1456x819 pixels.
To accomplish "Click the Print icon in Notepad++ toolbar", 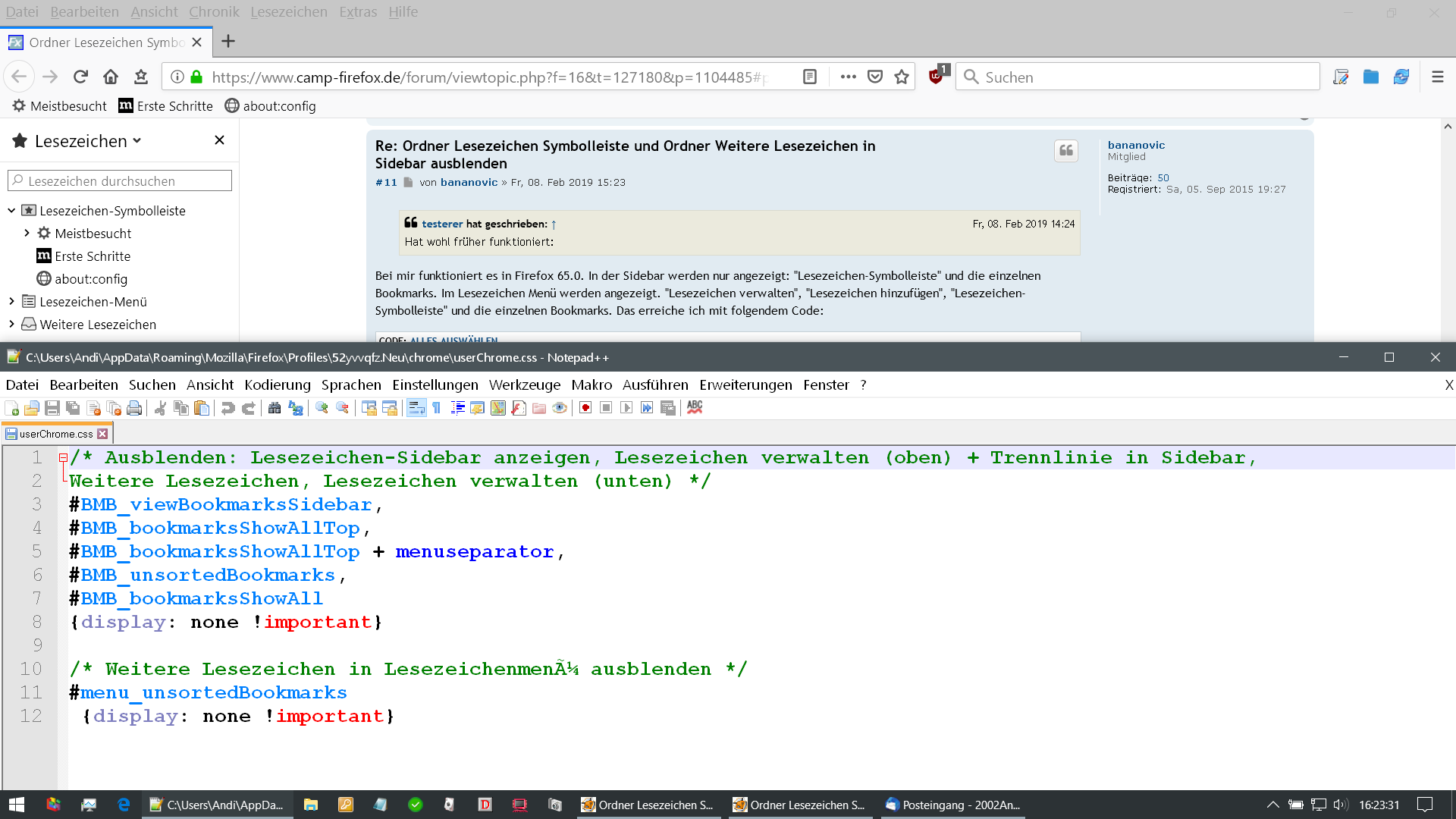I will coord(134,408).
